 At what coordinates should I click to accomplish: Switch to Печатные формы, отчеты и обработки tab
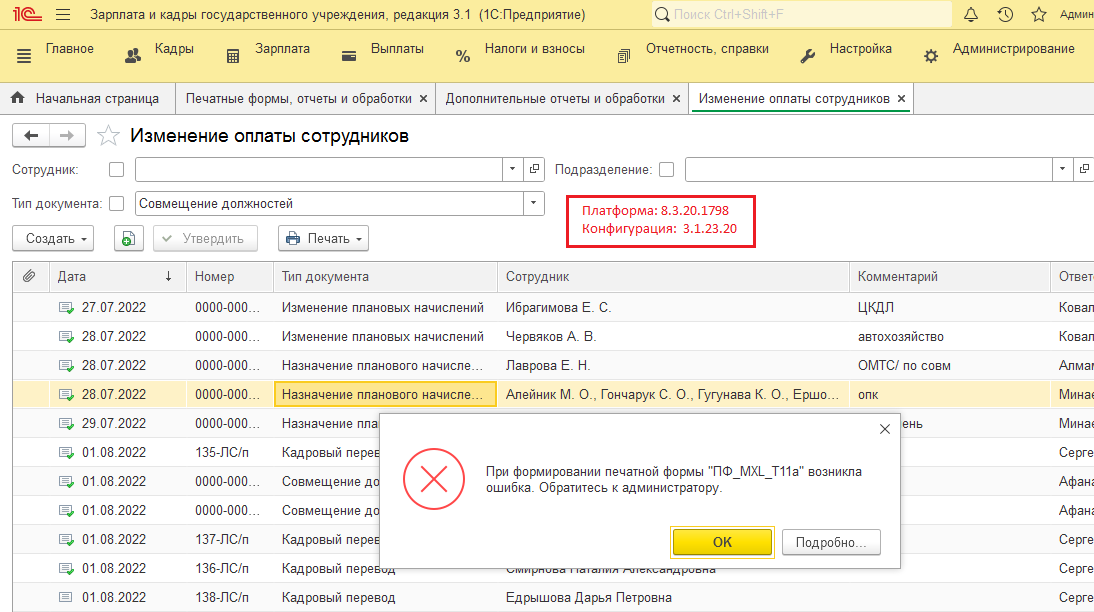(x=299, y=99)
